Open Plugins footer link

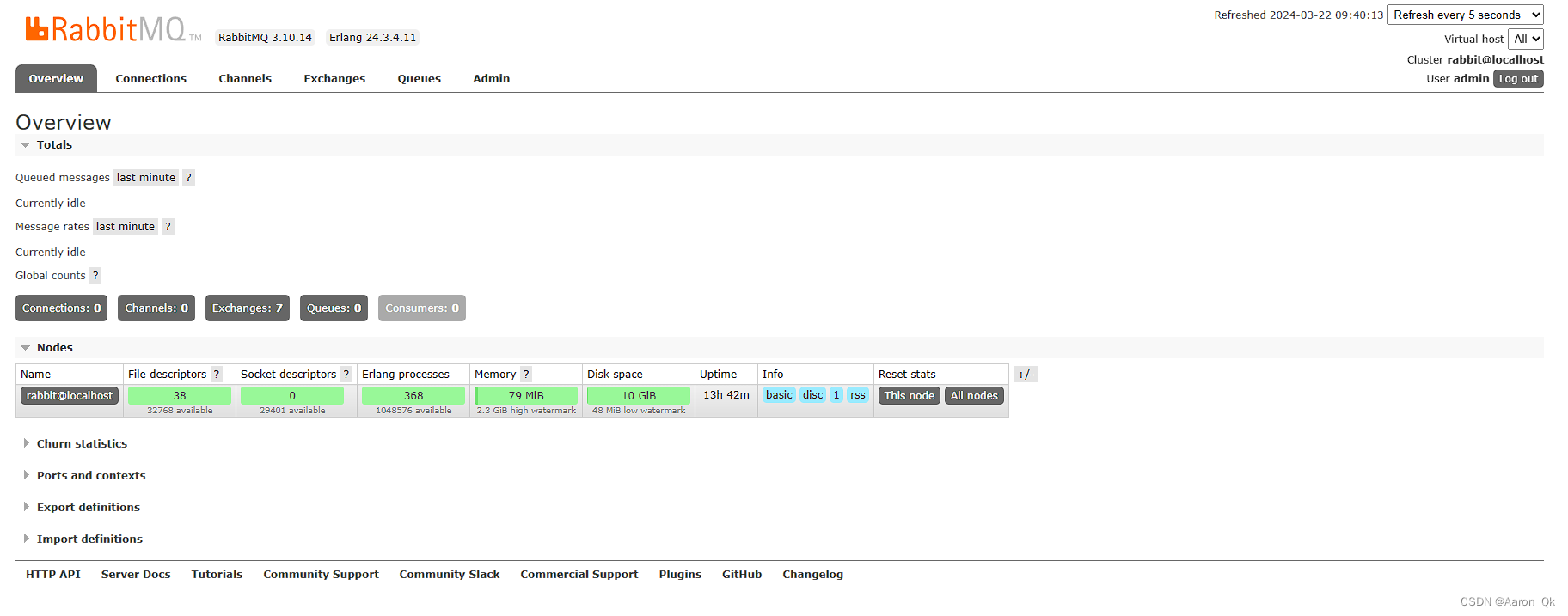680,575
